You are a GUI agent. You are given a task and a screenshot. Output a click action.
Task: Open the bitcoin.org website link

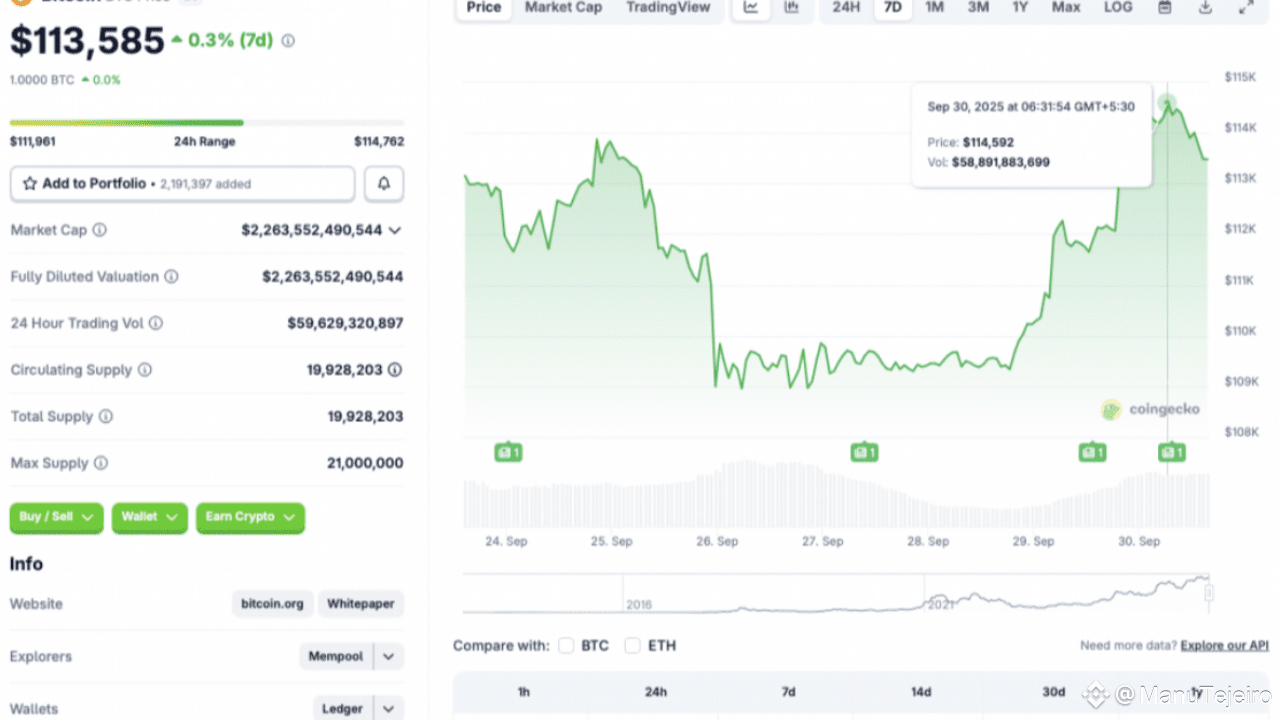272,604
